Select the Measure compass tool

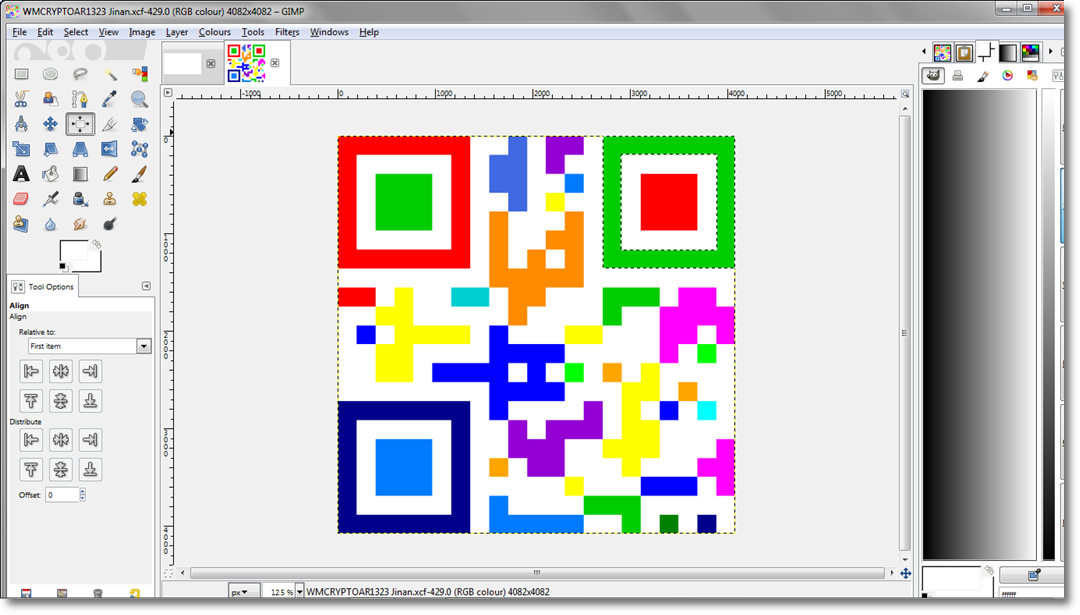(21, 124)
